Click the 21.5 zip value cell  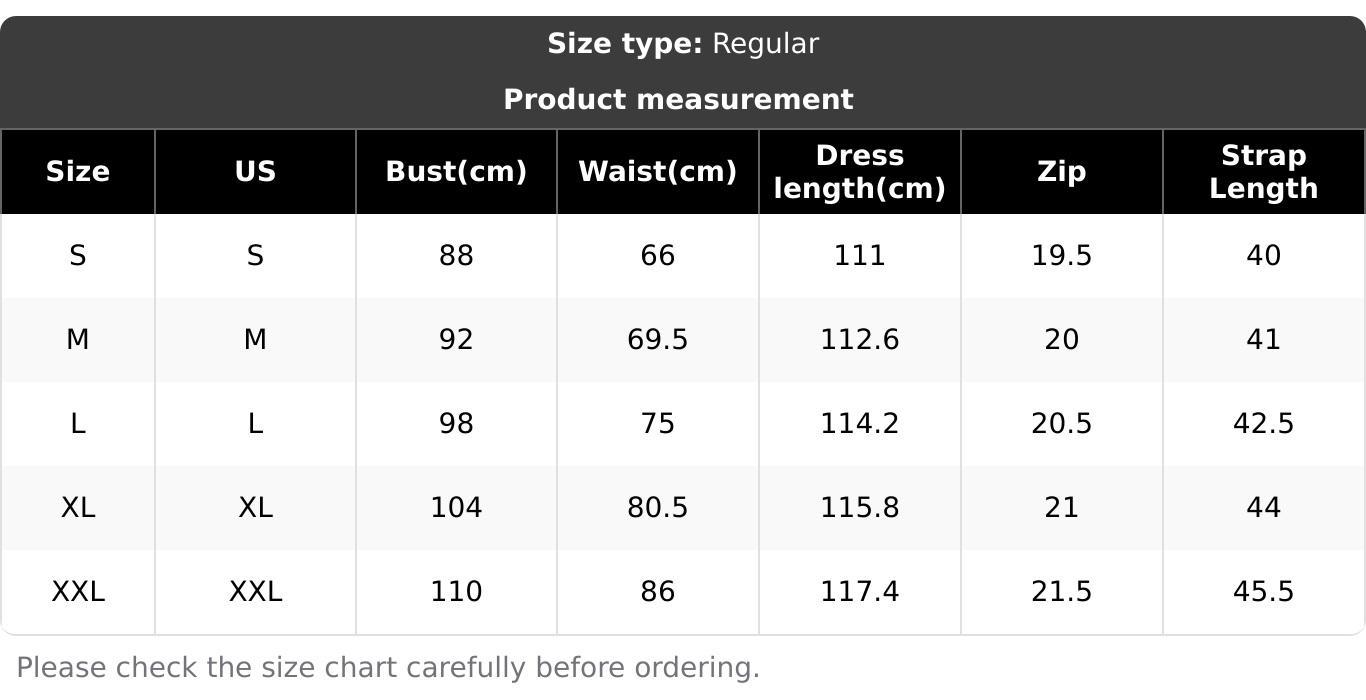(1061, 592)
